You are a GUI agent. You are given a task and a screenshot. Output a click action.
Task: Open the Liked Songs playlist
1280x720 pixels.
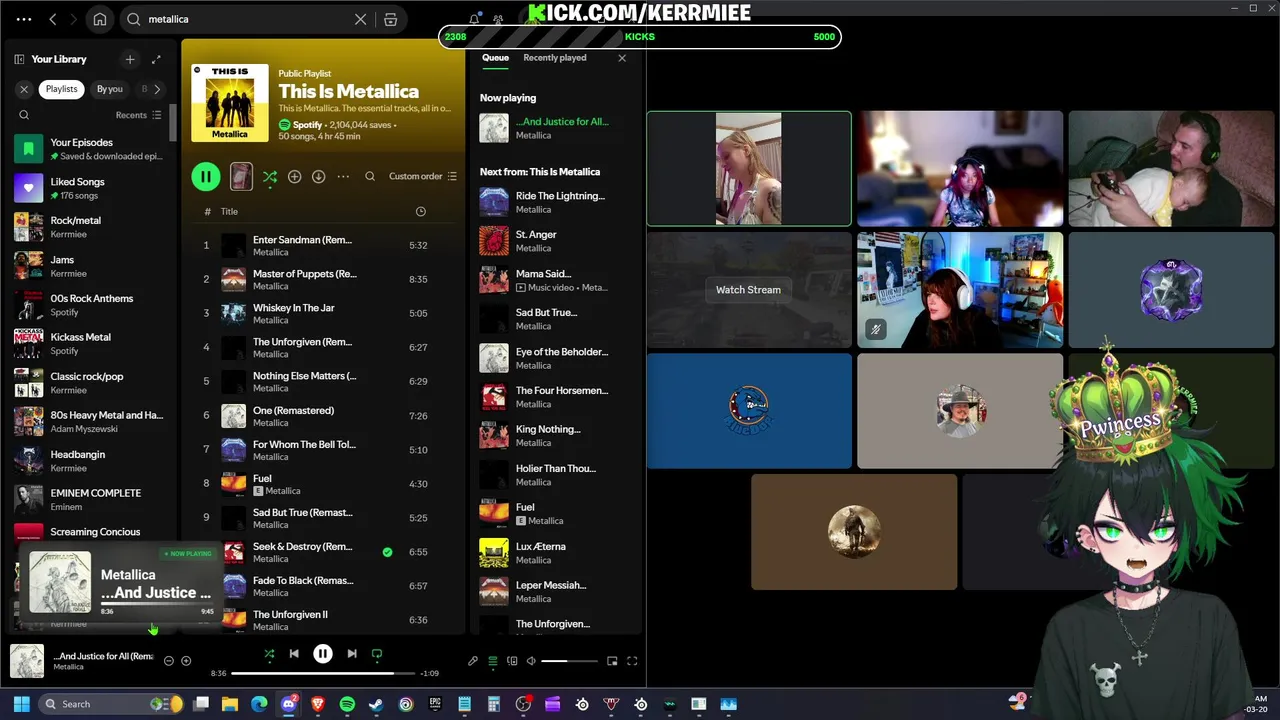click(x=88, y=188)
